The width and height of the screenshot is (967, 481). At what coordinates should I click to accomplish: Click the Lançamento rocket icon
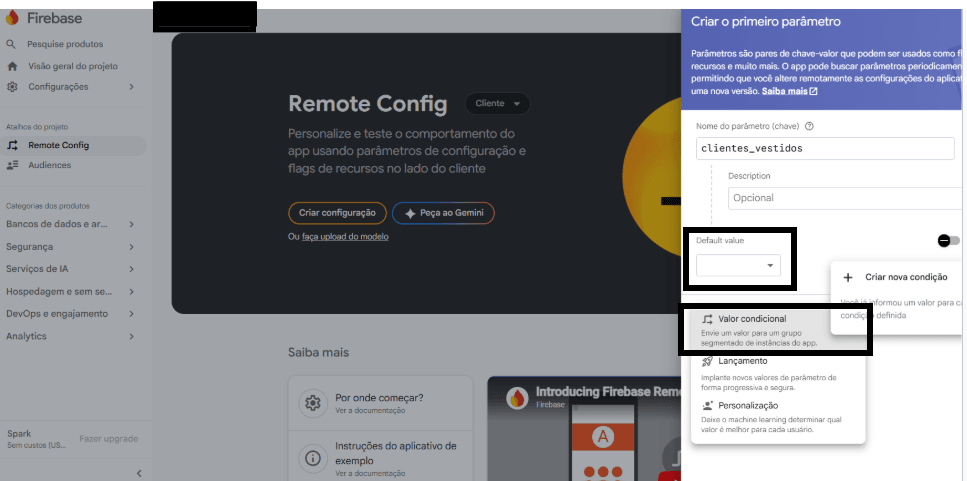point(707,361)
